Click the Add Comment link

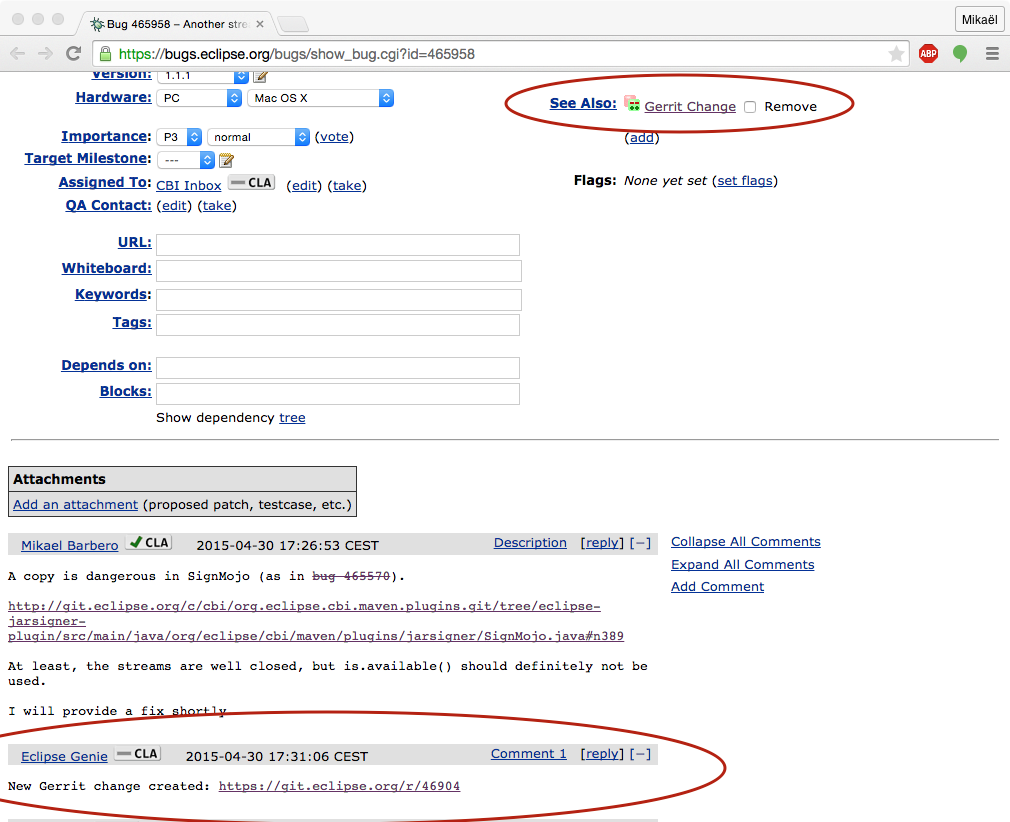pyautogui.click(x=718, y=587)
